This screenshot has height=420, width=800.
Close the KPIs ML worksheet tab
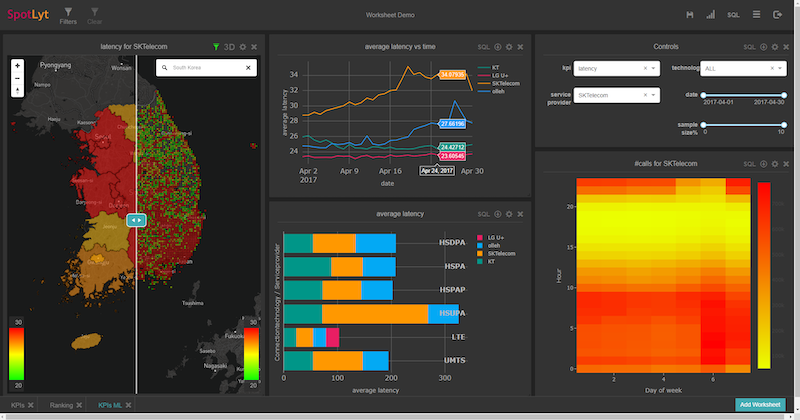click(x=128, y=405)
